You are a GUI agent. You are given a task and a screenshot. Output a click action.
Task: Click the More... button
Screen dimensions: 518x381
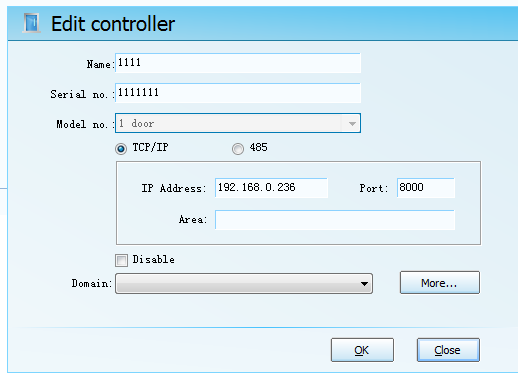coord(440,283)
